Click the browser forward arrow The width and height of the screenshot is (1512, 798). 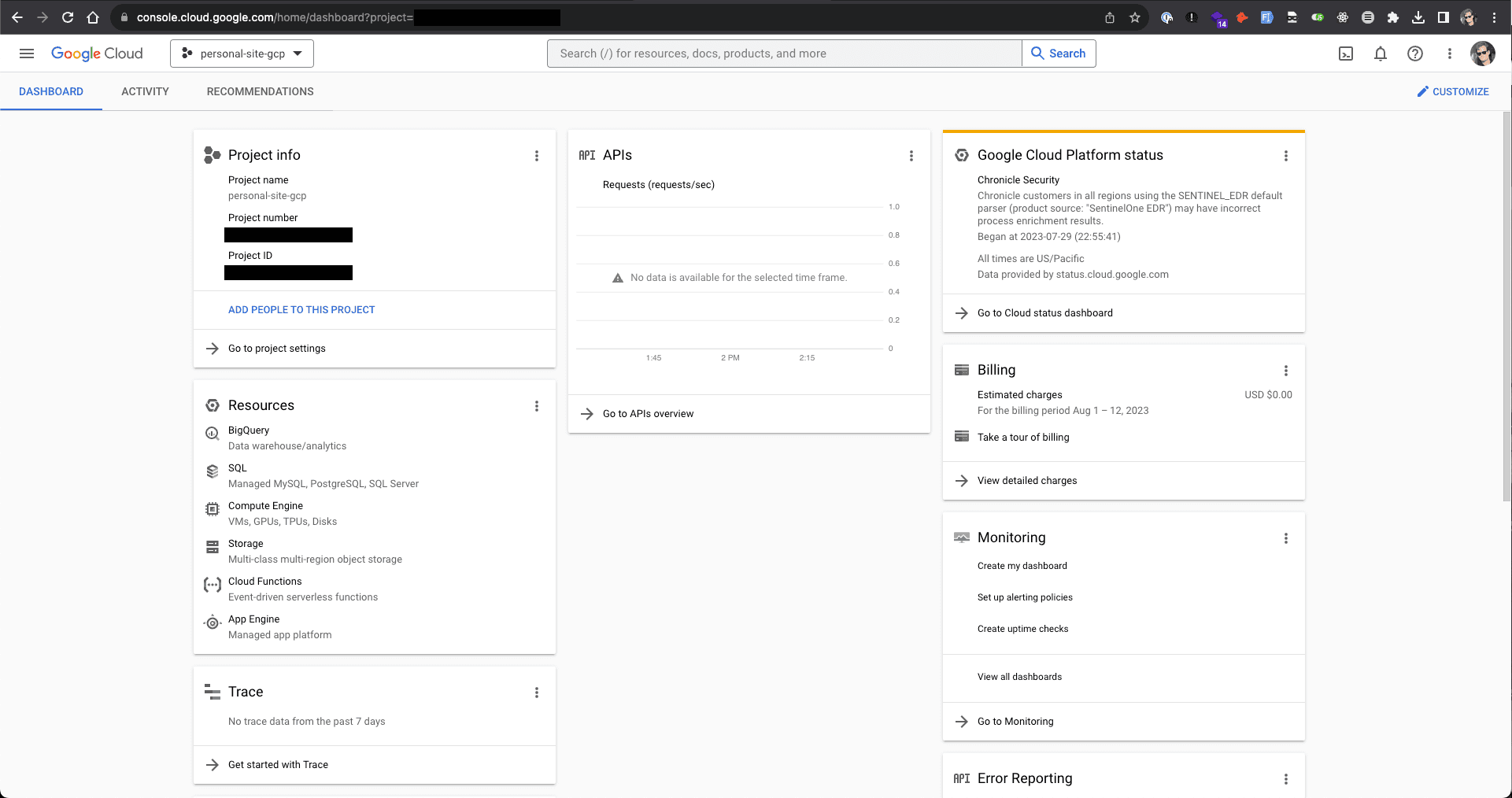point(43,17)
